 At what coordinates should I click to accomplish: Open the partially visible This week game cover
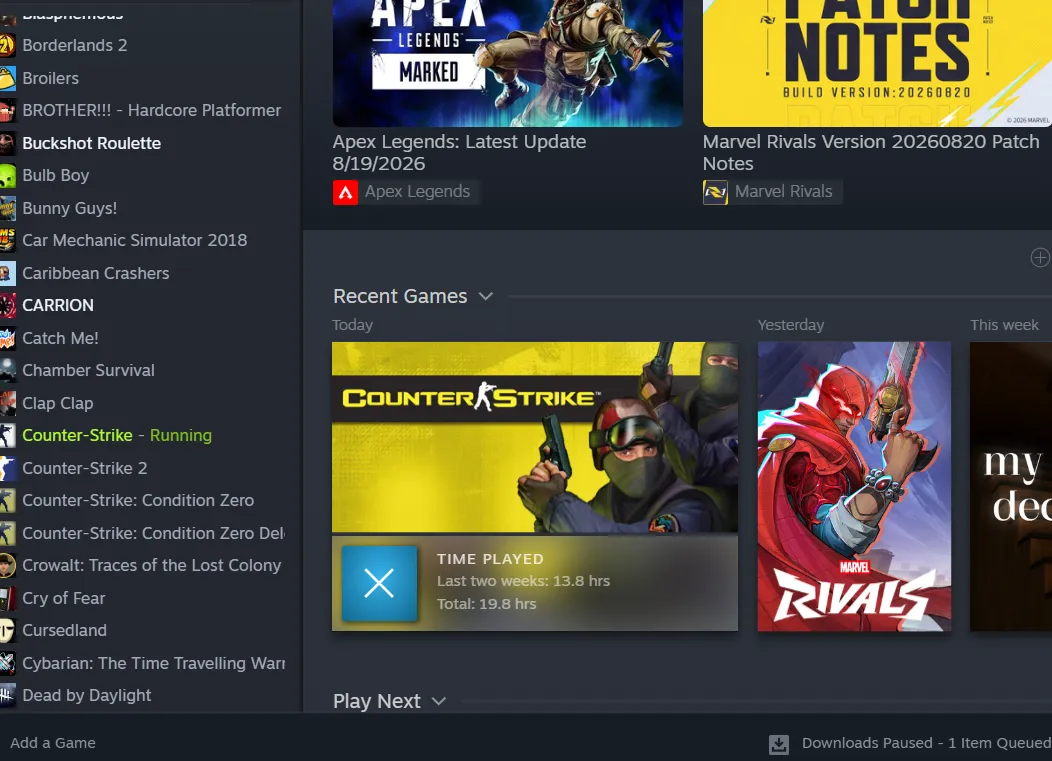[x=1011, y=487]
